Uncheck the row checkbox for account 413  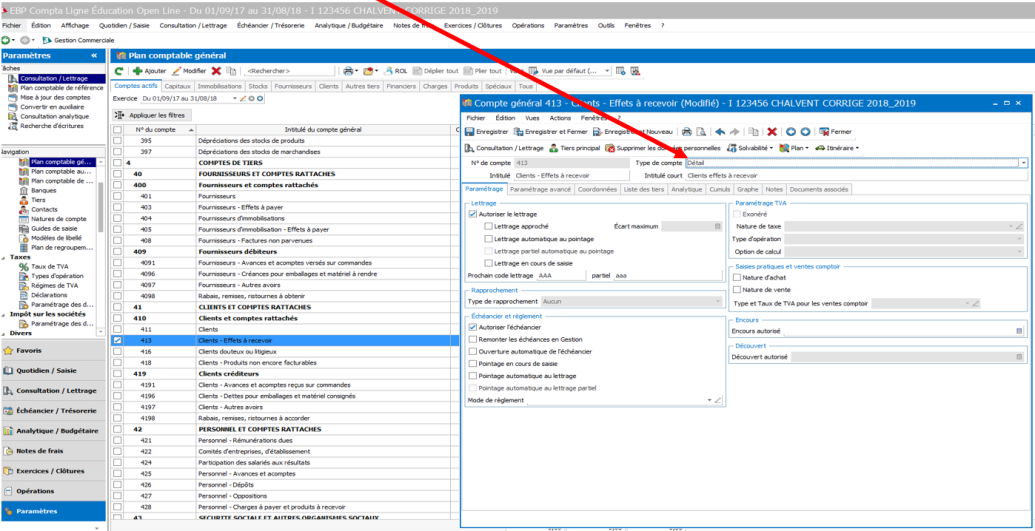117,341
